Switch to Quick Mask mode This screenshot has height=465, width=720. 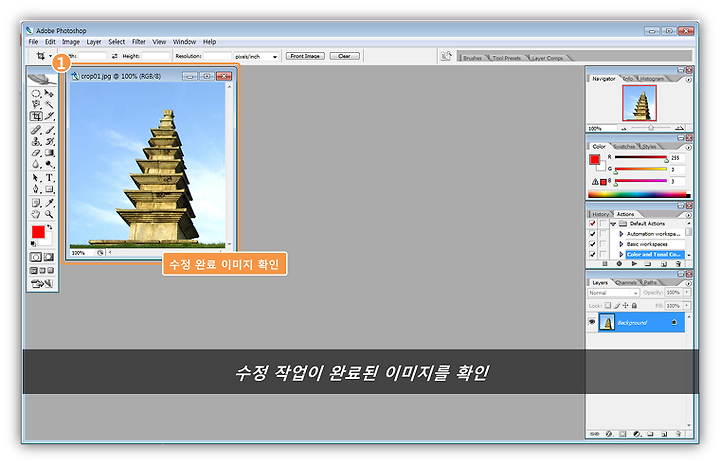(48, 257)
